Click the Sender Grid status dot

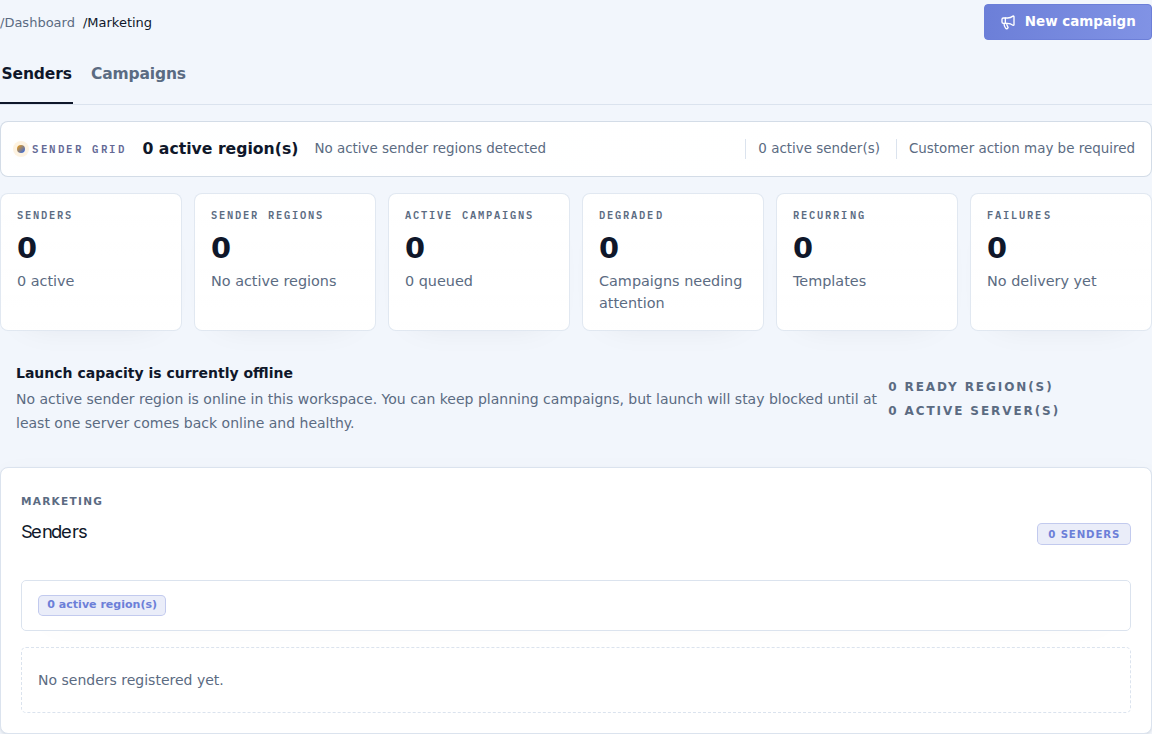click(x=21, y=149)
